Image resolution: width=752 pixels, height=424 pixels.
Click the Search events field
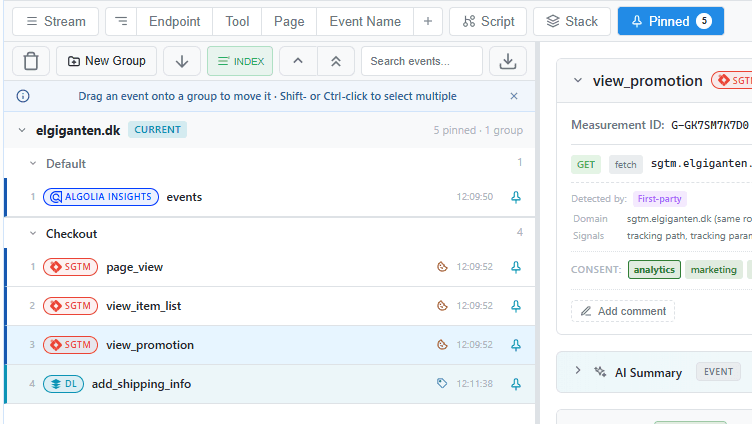coord(422,61)
